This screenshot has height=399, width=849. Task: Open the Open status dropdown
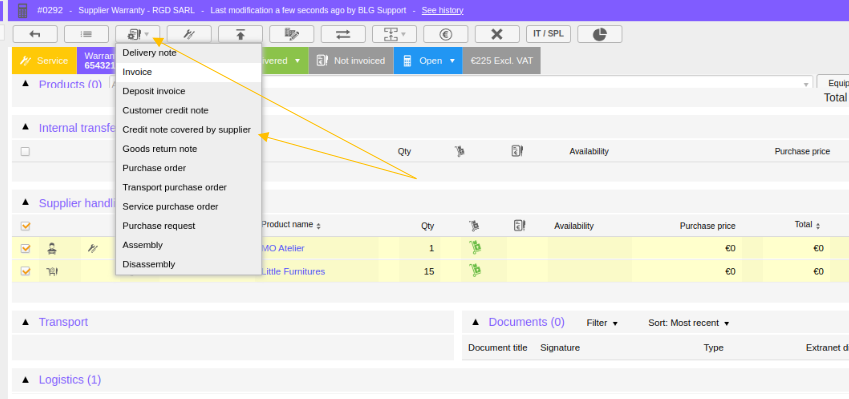428,61
